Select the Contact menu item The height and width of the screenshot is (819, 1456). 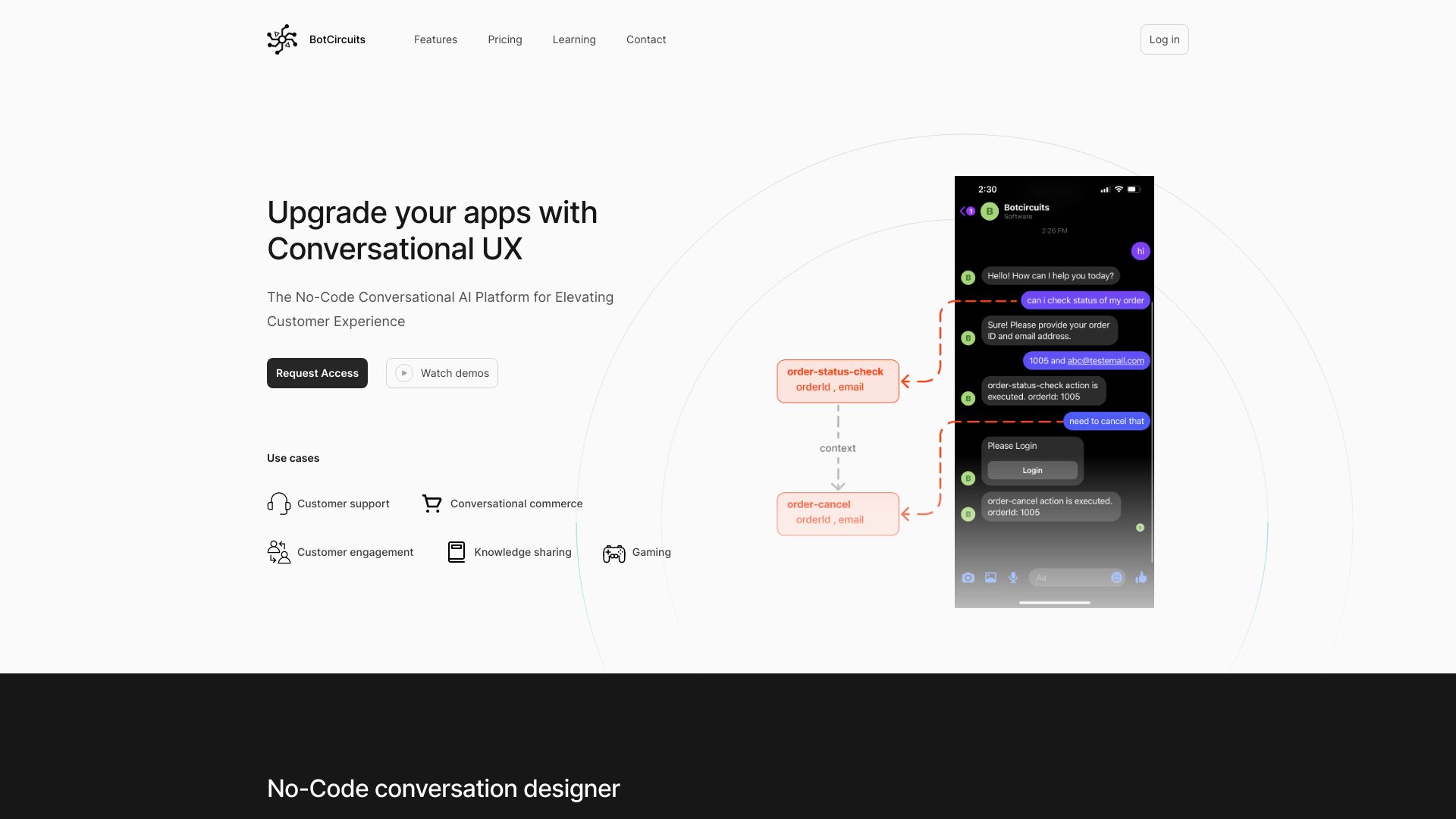pos(646,39)
